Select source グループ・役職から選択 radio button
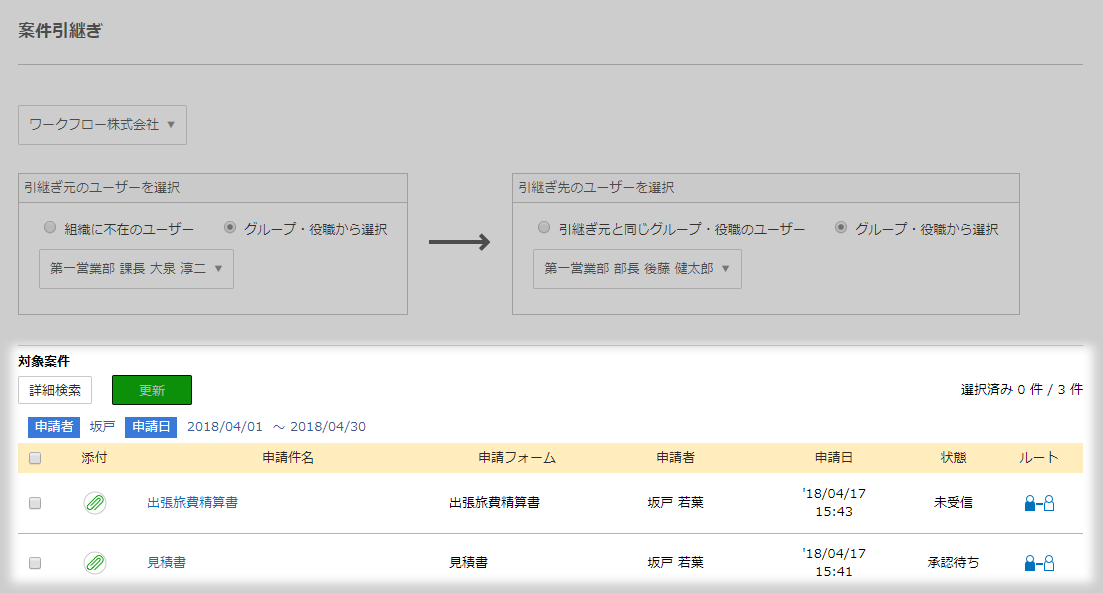Image resolution: width=1103 pixels, height=593 pixels. pos(230,227)
